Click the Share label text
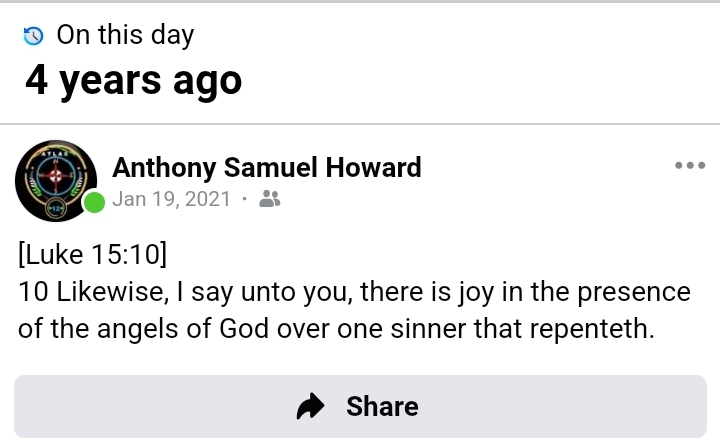Image resolution: width=720 pixels, height=447 pixels. pyautogui.click(x=382, y=406)
